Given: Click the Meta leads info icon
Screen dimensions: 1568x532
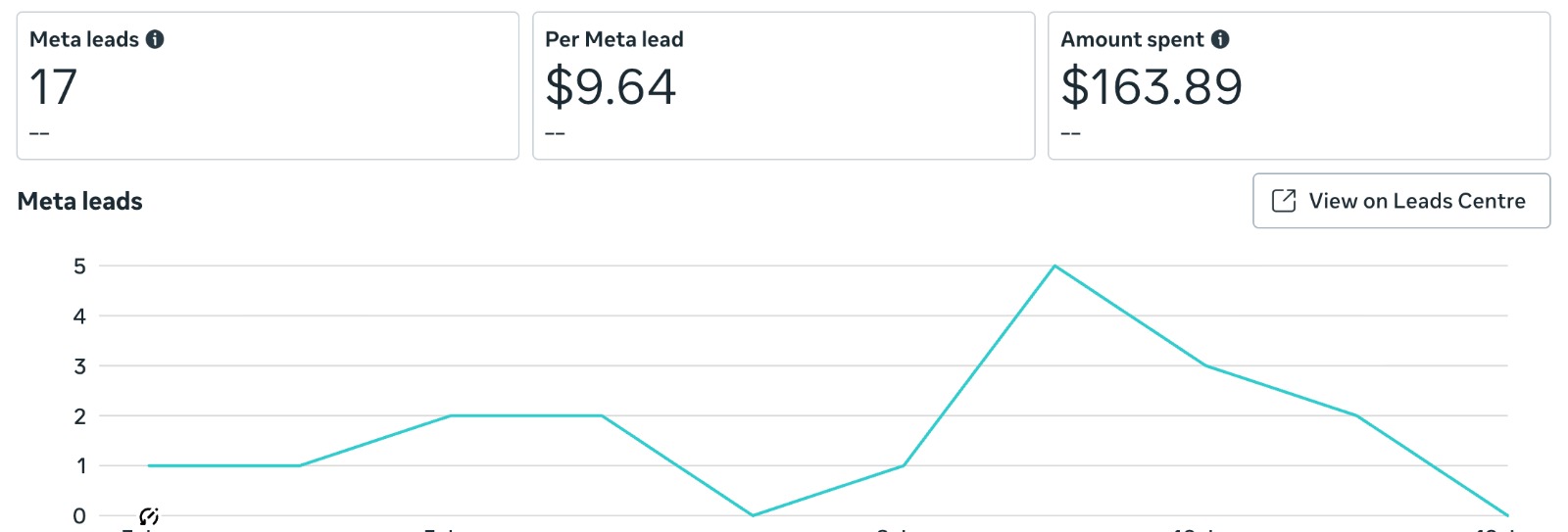Looking at the screenshot, I should click(155, 39).
